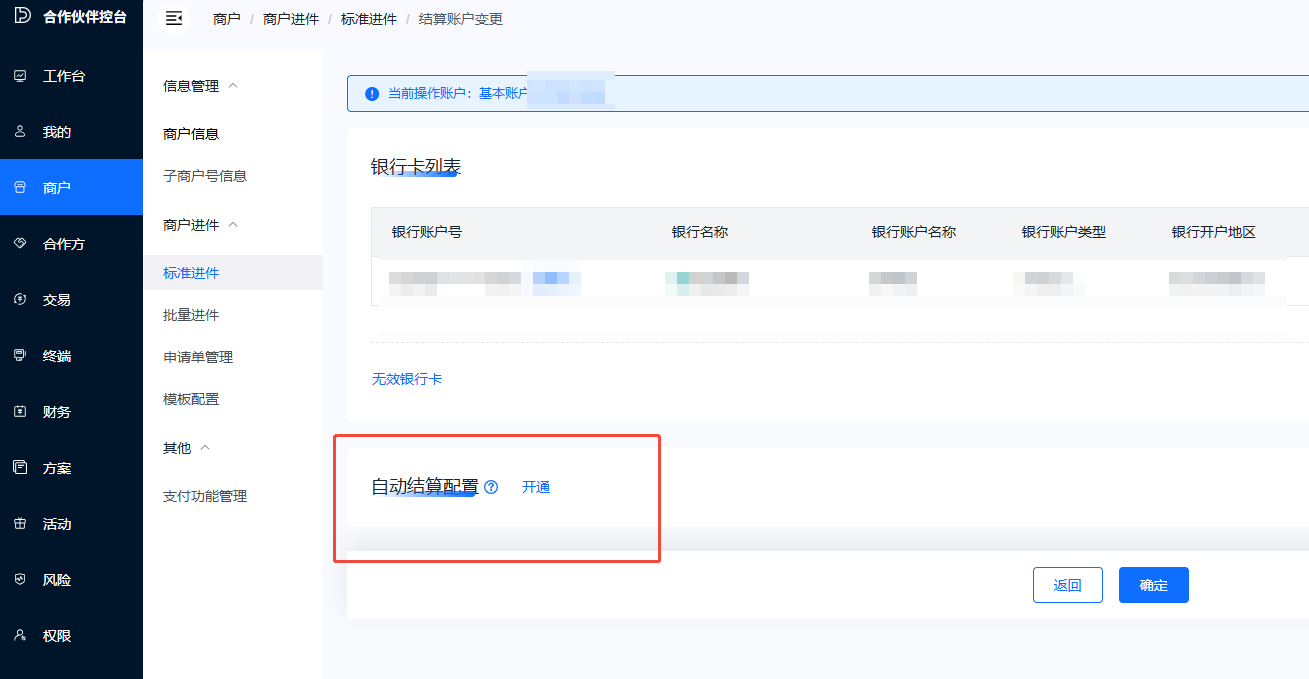The image size is (1309, 679).
Task: Click the sidebar collapse hamburger icon
Action: 174,18
